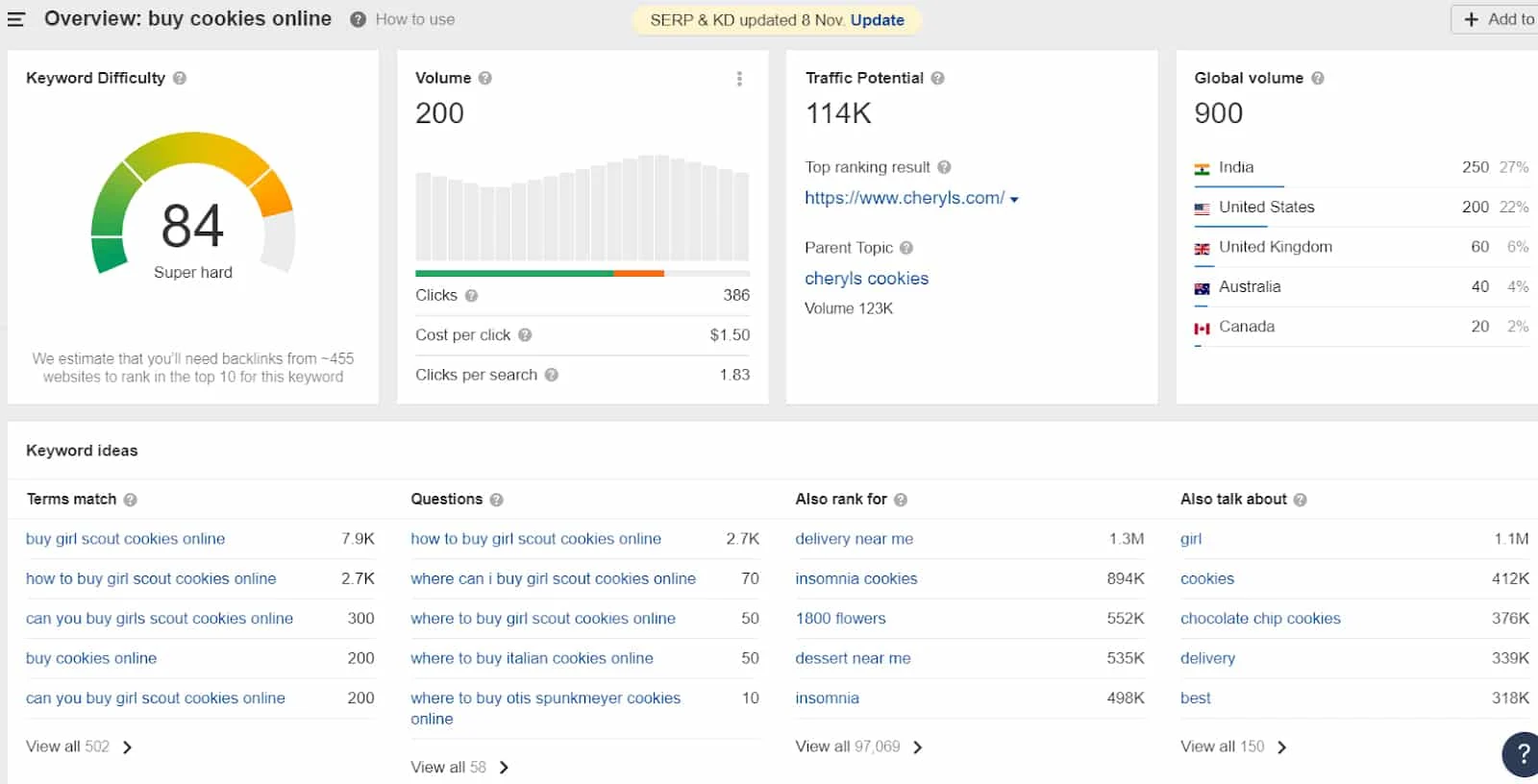Click the Questions info icon
1538x784 pixels.
[497, 500]
